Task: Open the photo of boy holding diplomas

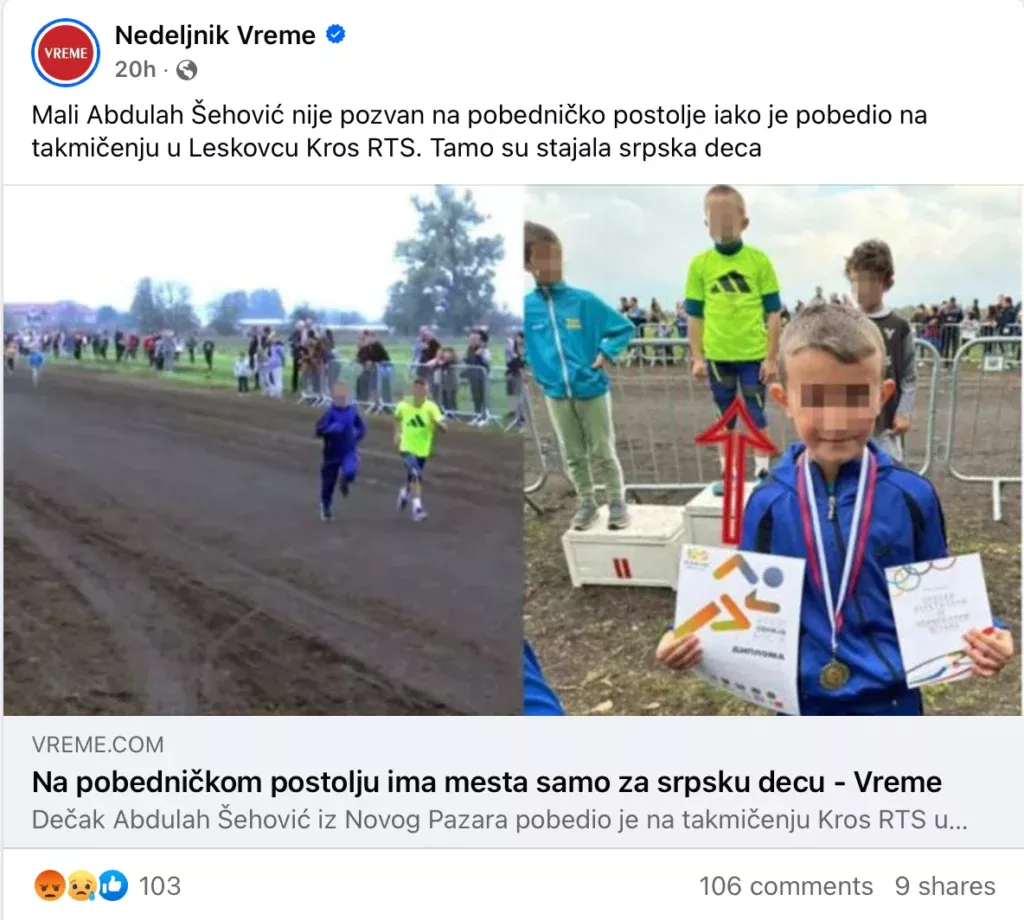Action: pyautogui.click(x=773, y=450)
